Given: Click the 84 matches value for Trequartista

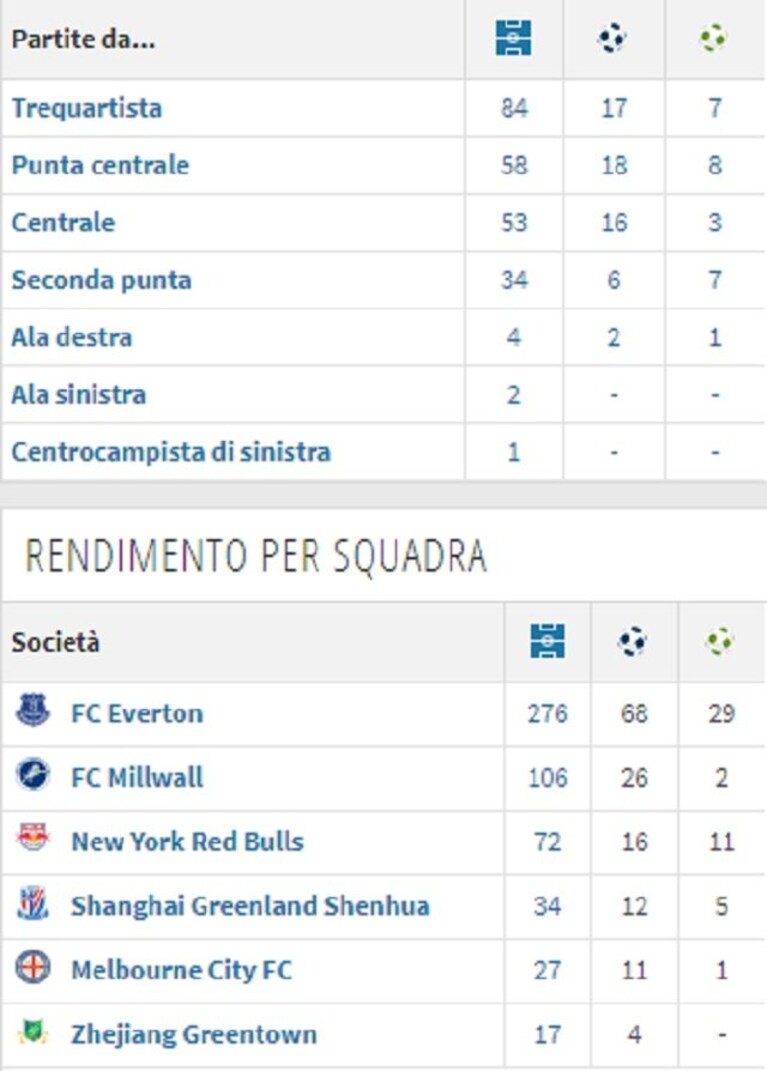Looking at the screenshot, I should pos(514,108).
